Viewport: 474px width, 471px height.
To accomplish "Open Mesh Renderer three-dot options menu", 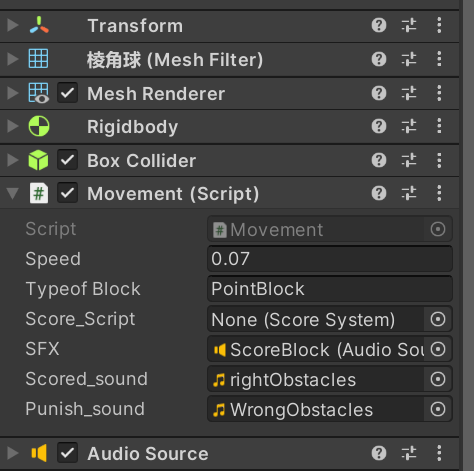I will click(439, 93).
